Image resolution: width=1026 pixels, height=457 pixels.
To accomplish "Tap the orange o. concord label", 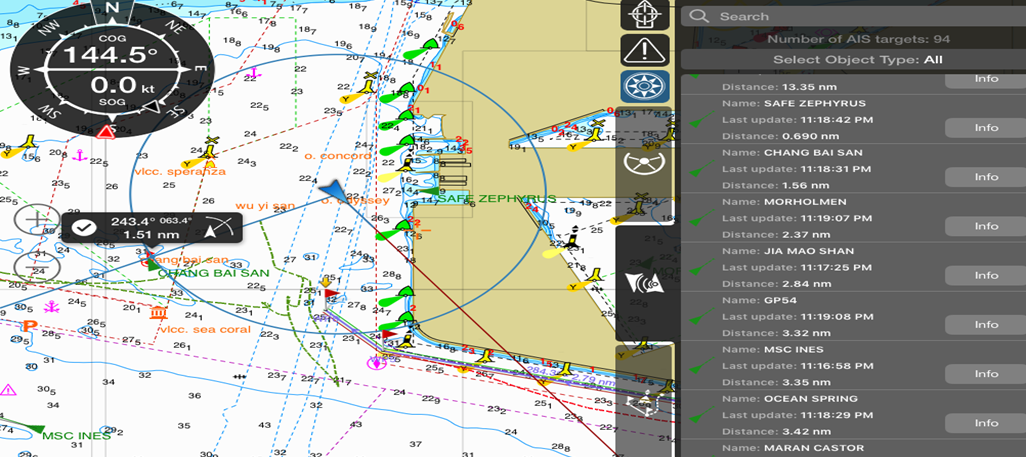I will [337, 156].
